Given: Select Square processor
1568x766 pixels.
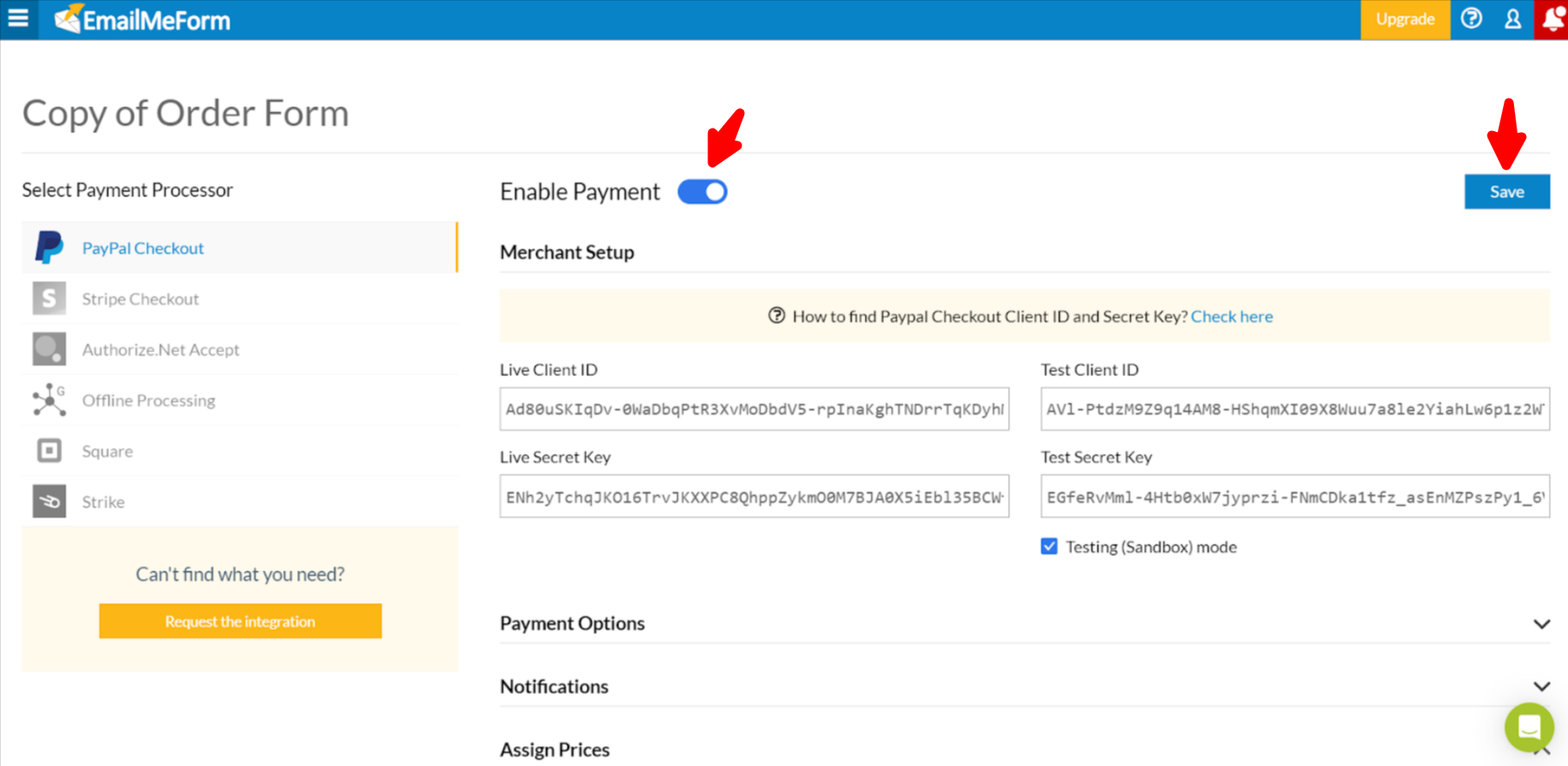Looking at the screenshot, I should click(241, 450).
